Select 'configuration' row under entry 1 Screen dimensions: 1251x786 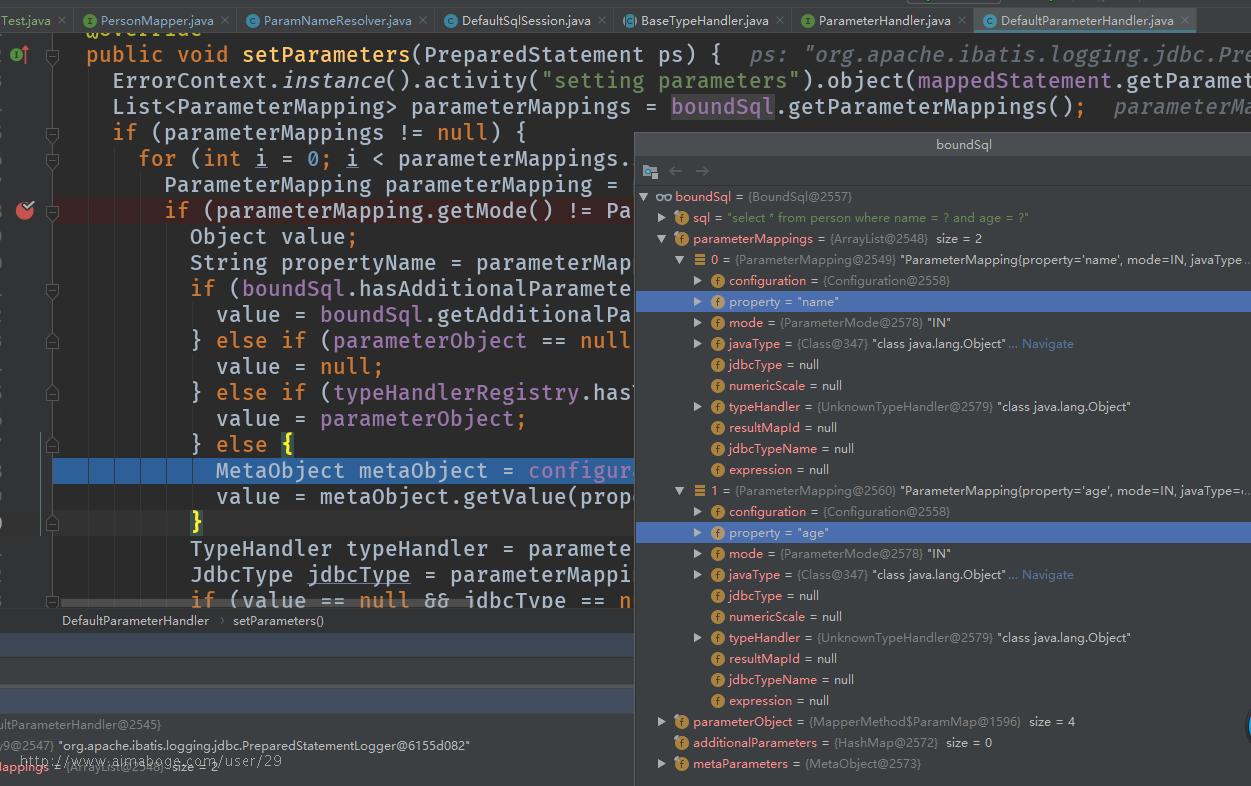pos(943,512)
